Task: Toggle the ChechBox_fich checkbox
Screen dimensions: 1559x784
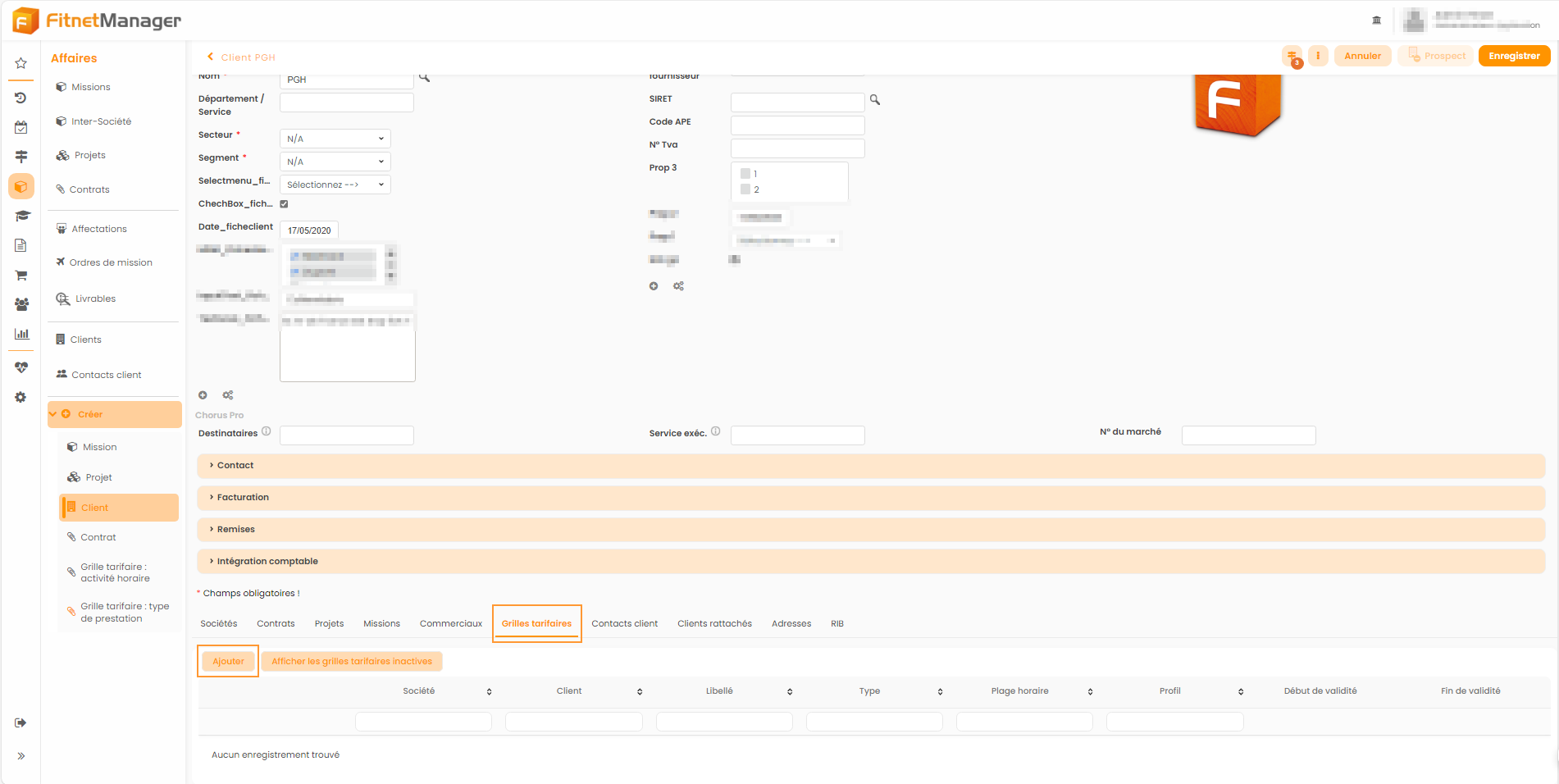Action: tap(285, 204)
